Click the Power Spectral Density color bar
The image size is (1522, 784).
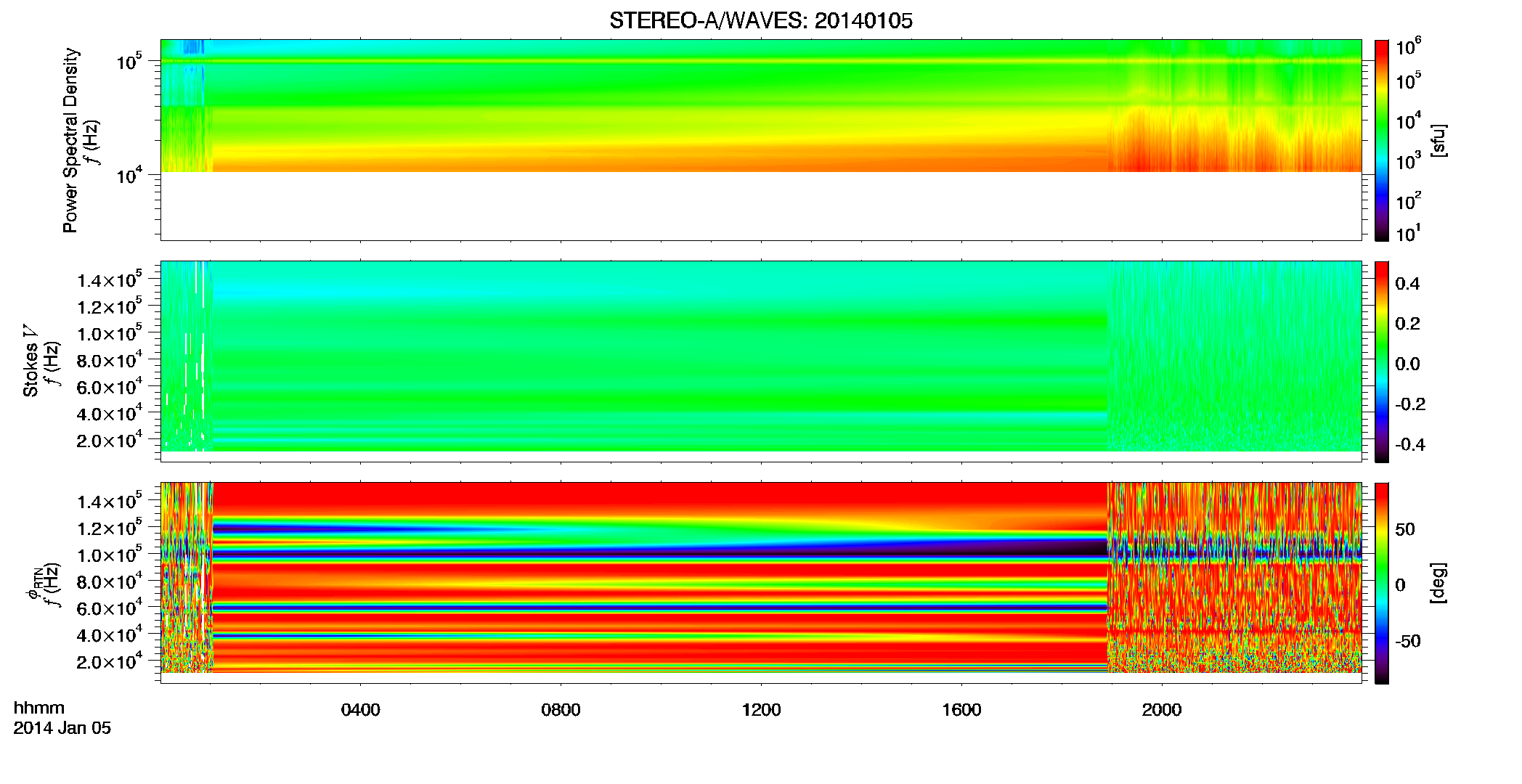coord(1382,140)
